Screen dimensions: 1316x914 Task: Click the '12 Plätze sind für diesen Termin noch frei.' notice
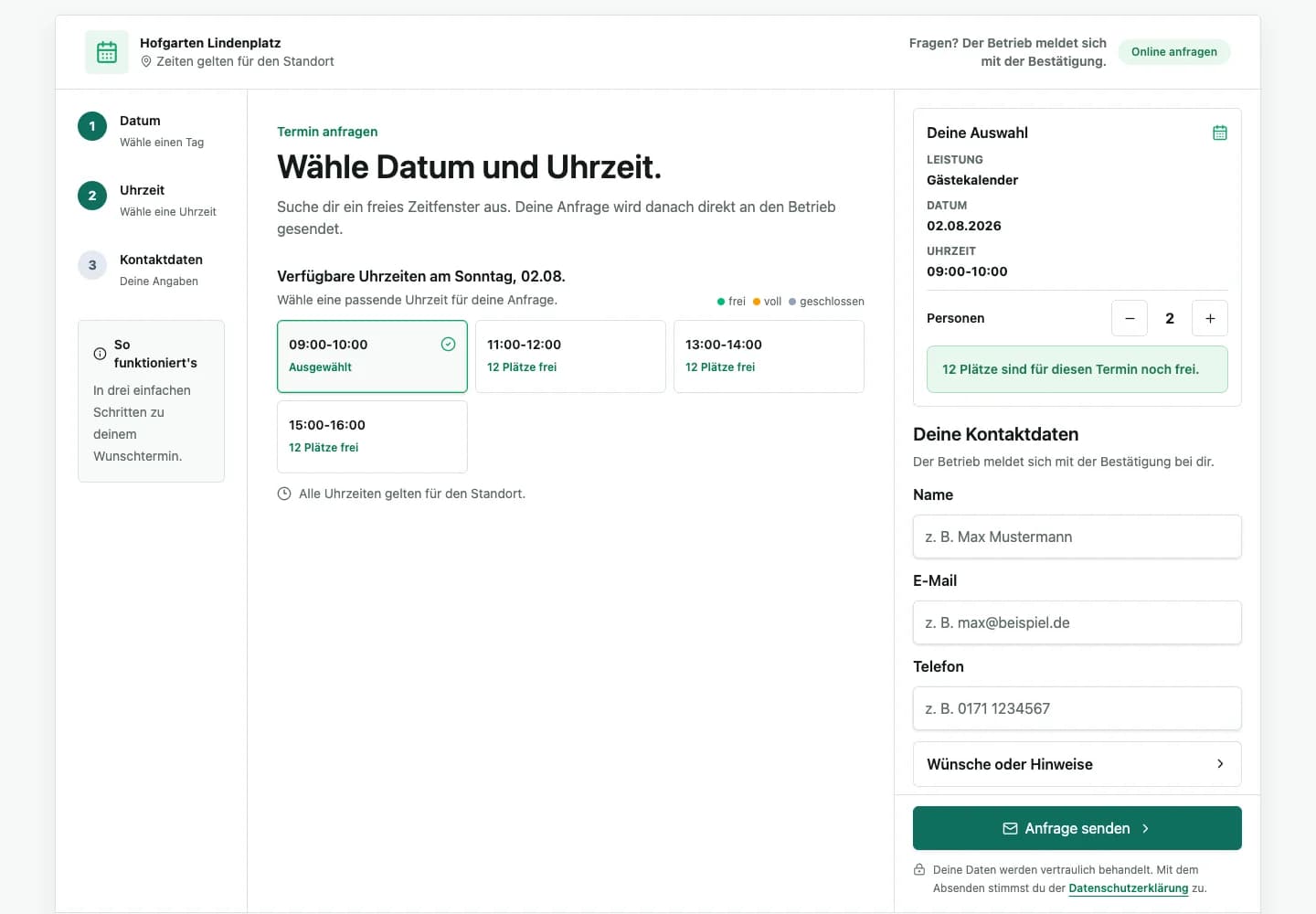tap(1077, 369)
